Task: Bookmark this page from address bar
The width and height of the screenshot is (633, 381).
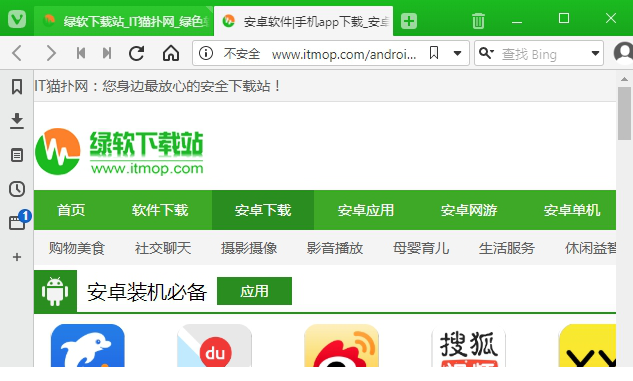Action: point(434,52)
